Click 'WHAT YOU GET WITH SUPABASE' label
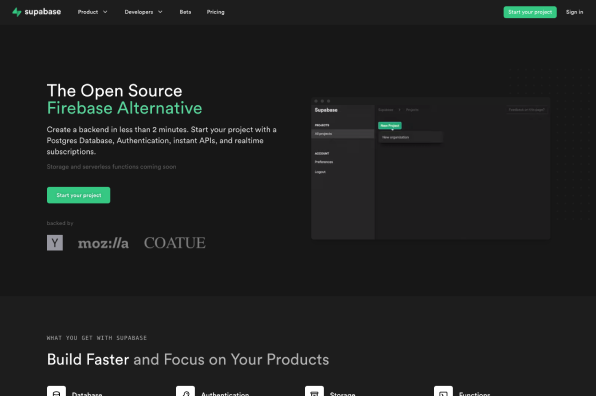Screen dimensions: 596x396 97,338
